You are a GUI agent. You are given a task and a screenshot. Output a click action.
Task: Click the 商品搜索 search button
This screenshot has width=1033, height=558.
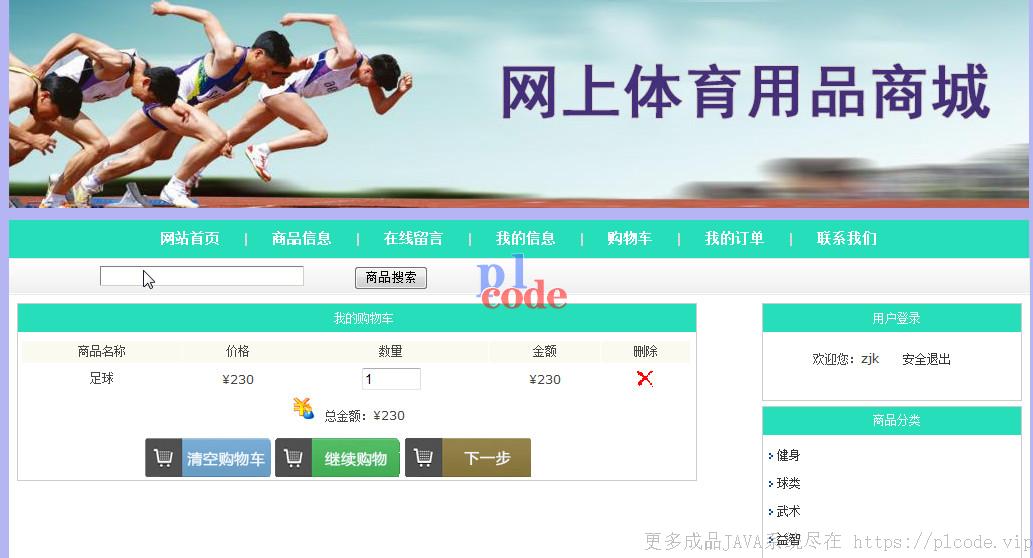391,278
